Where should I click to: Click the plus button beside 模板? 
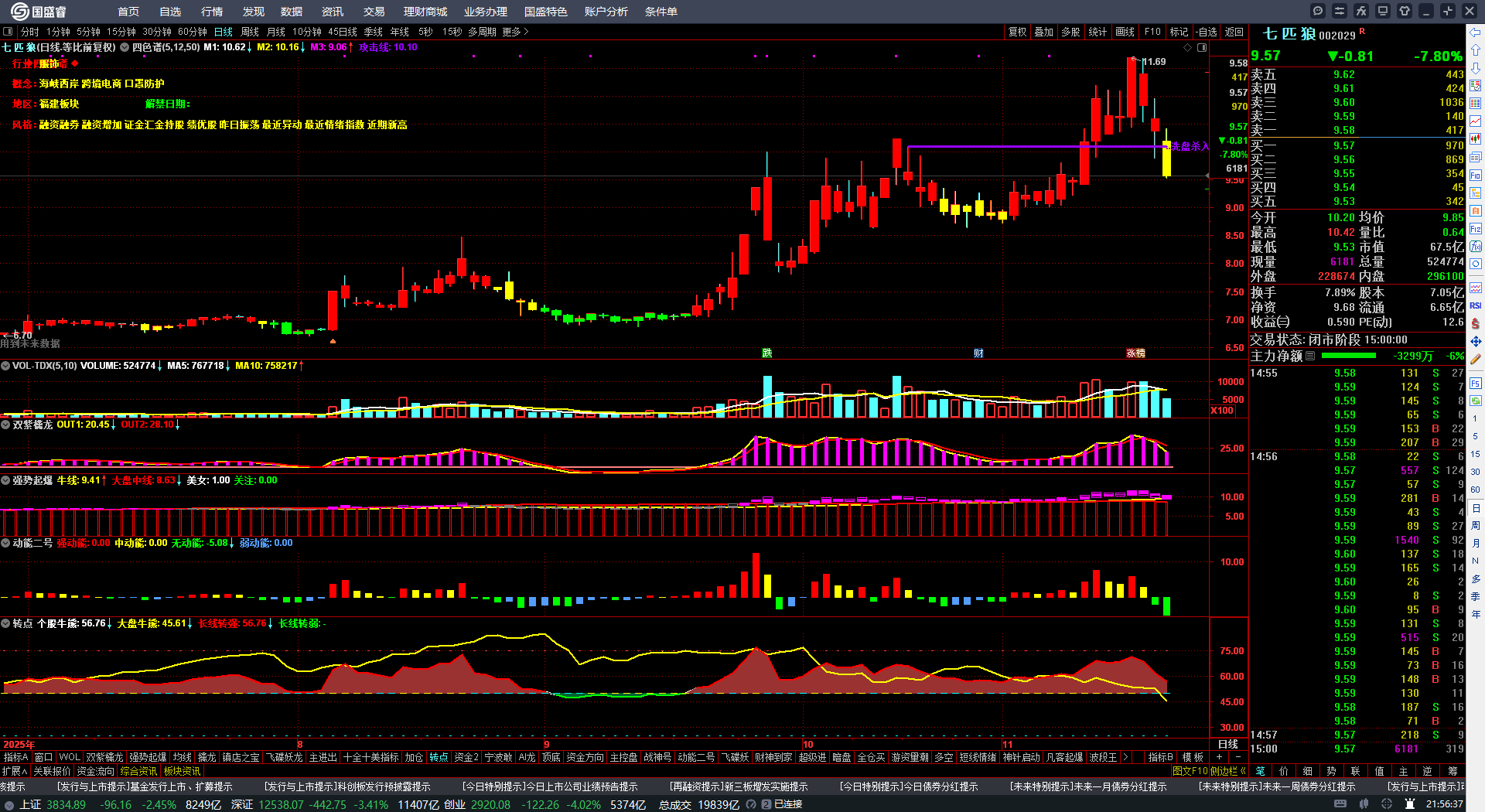1220,757
